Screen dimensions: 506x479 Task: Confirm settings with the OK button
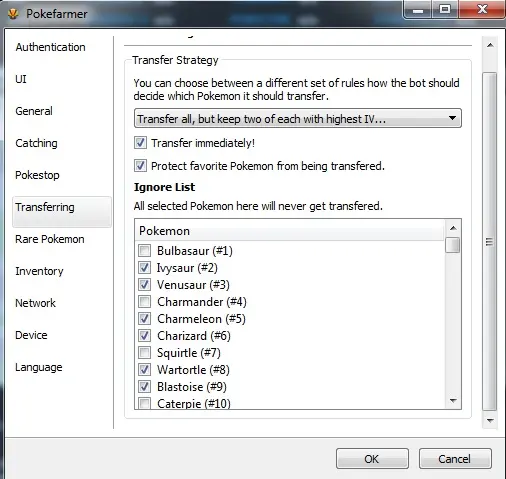(x=372, y=459)
